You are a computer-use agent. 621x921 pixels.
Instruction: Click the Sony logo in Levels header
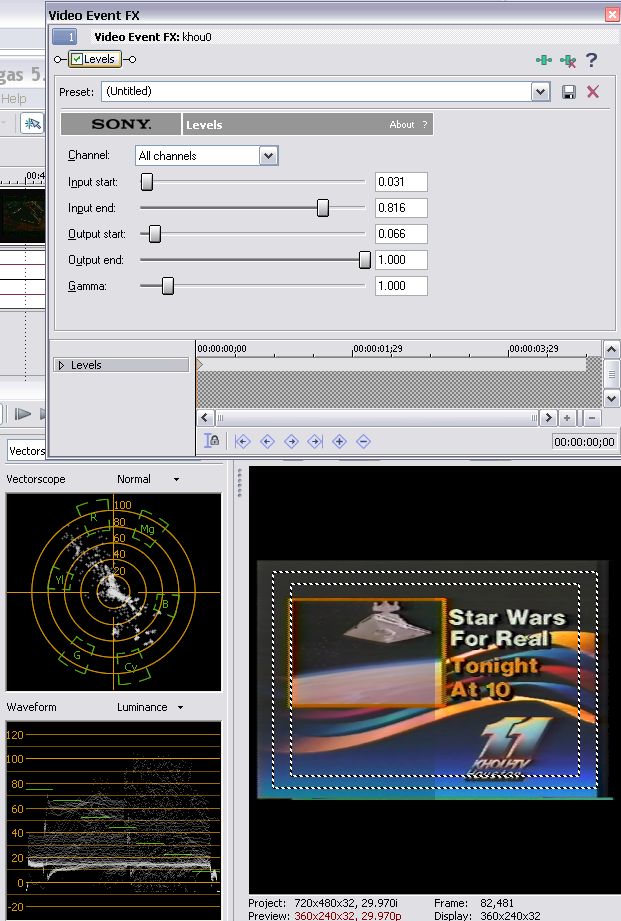click(x=121, y=125)
